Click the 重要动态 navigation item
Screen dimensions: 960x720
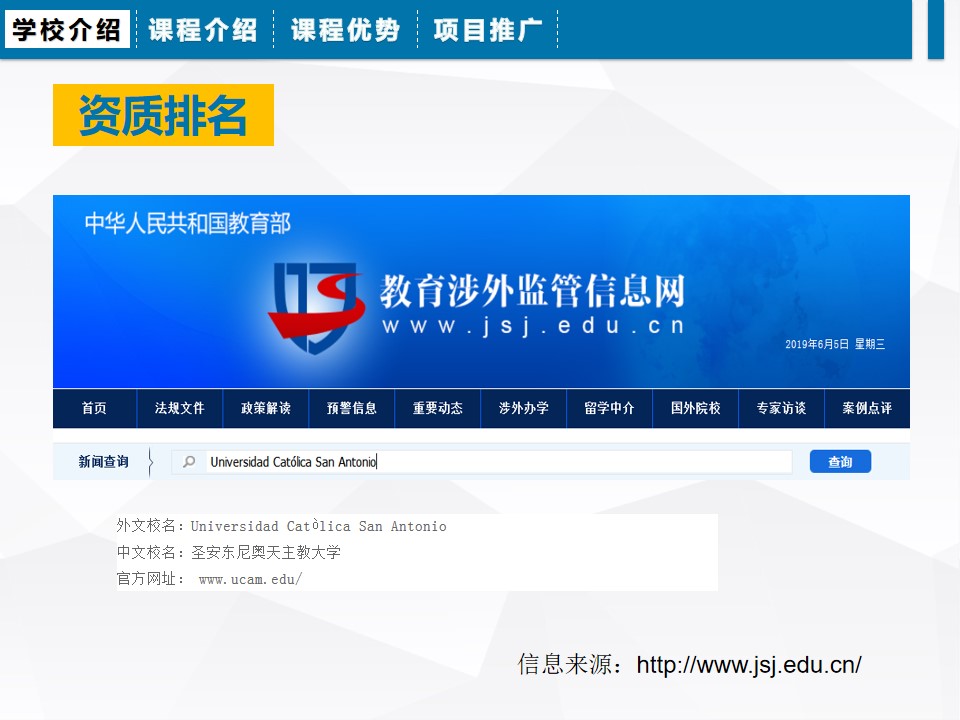coord(438,408)
